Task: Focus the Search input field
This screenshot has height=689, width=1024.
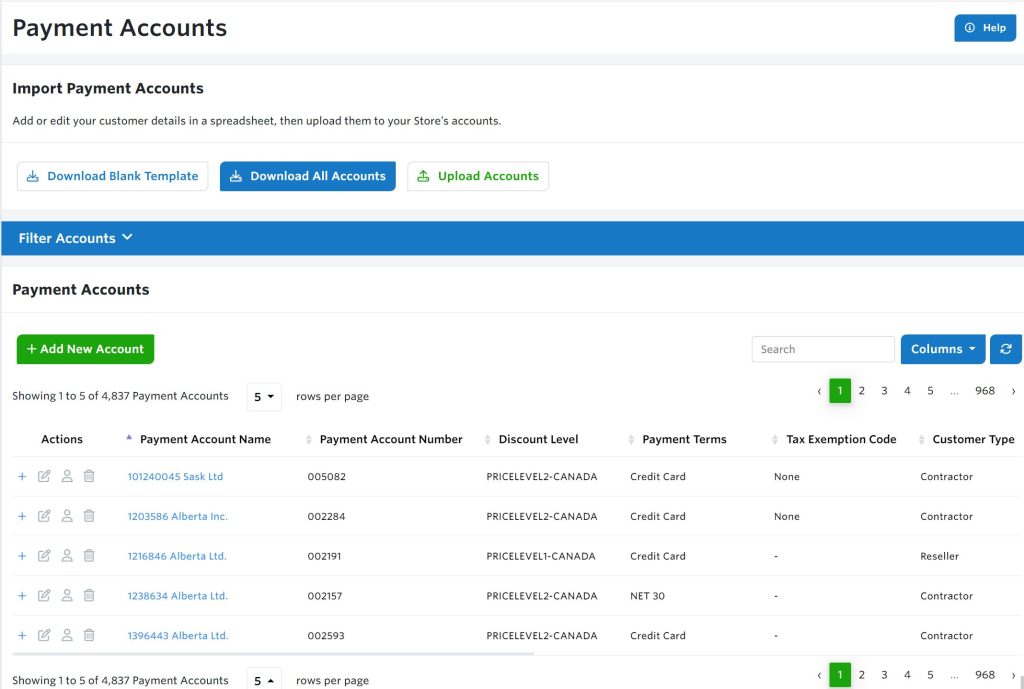Action: 823,349
